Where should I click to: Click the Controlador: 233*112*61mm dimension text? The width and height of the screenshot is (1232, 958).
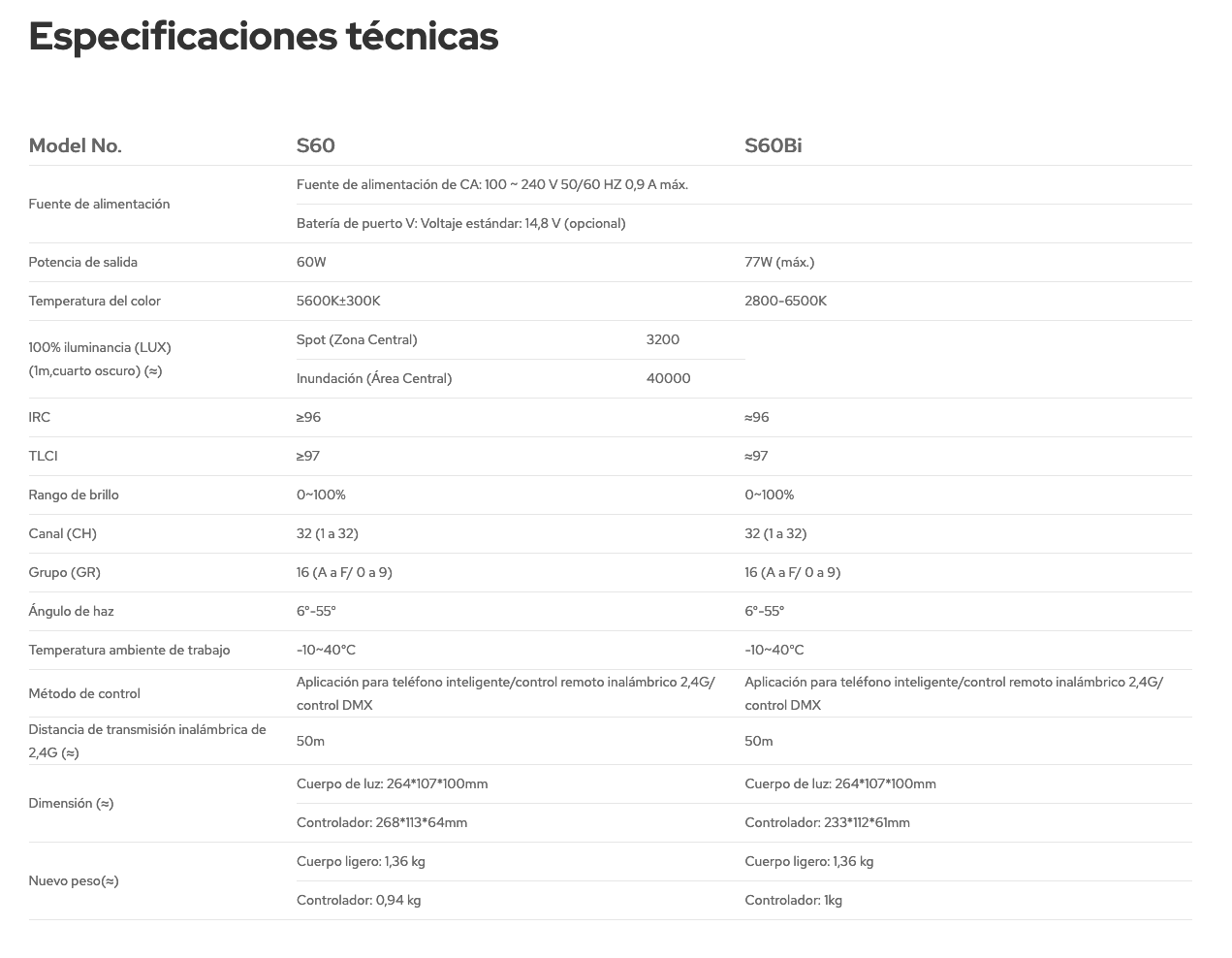pos(827,822)
